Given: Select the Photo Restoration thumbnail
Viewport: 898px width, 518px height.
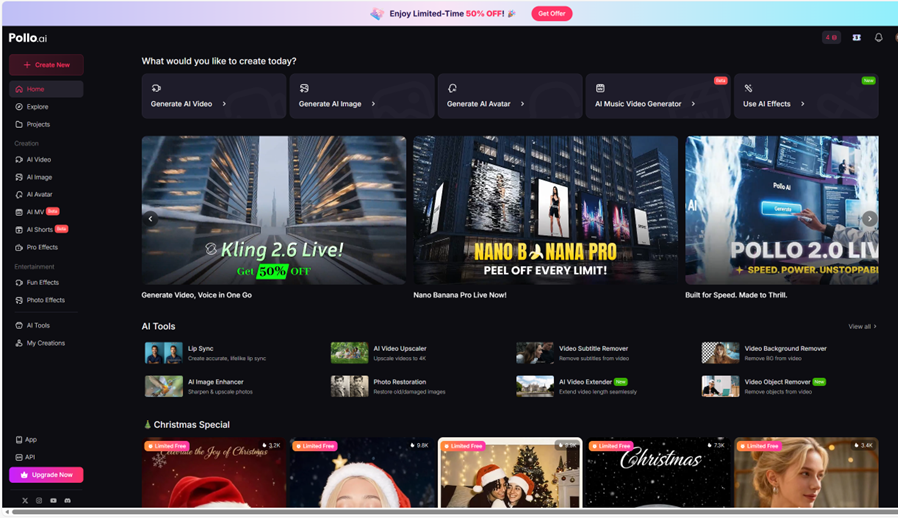Looking at the screenshot, I should [349, 386].
